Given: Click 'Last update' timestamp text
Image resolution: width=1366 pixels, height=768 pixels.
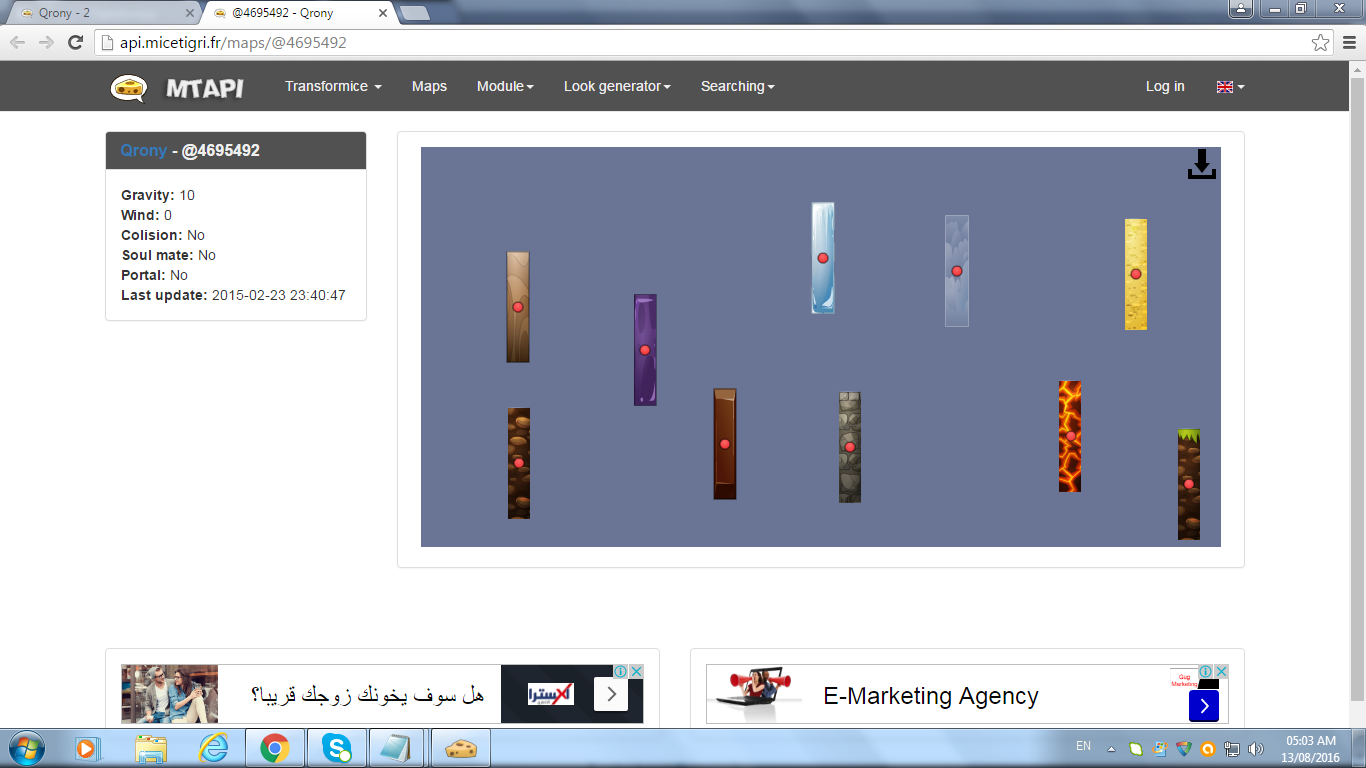Looking at the screenshot, I should click(x=233, y=295).
